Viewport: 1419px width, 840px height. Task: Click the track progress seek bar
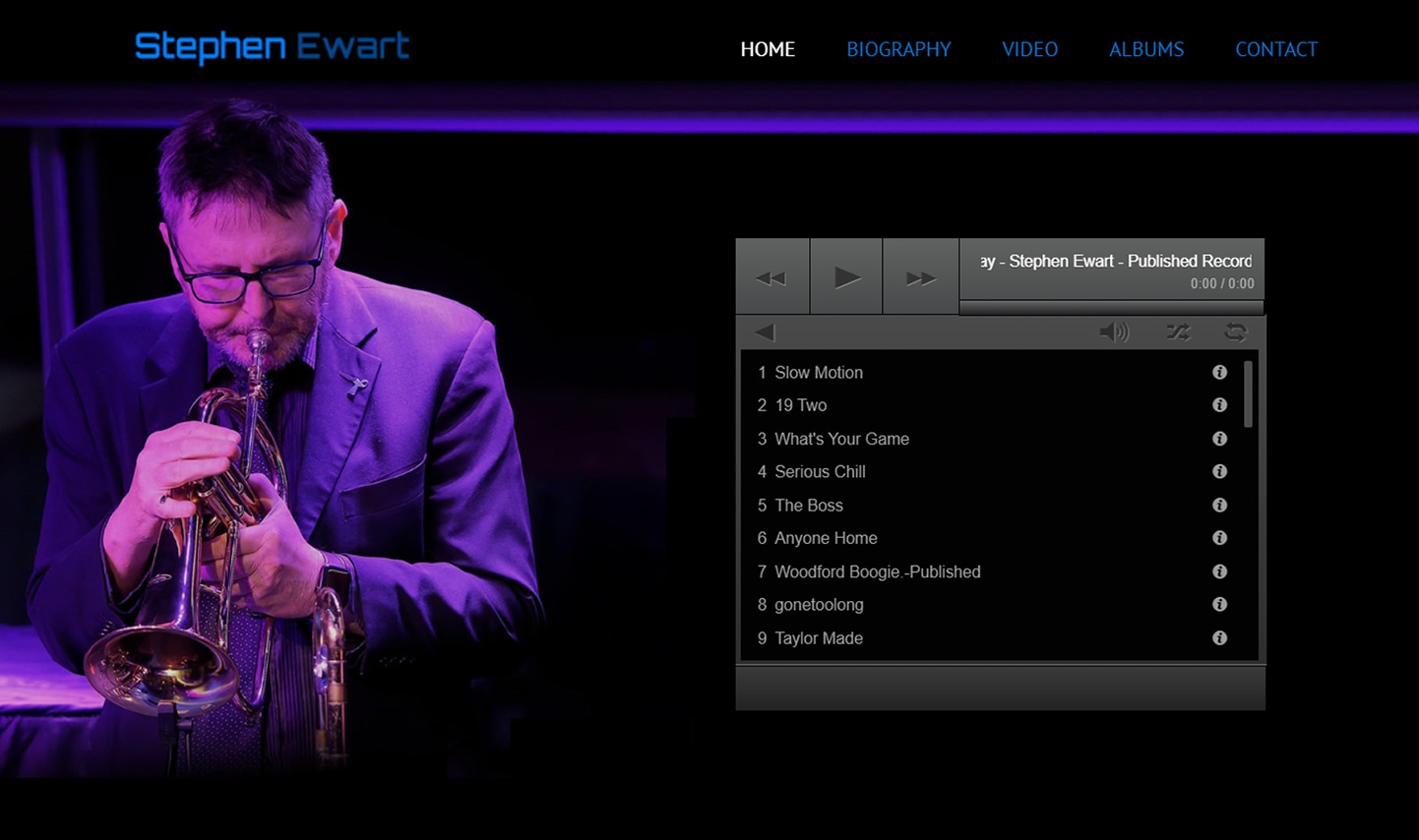(1111, 308)
